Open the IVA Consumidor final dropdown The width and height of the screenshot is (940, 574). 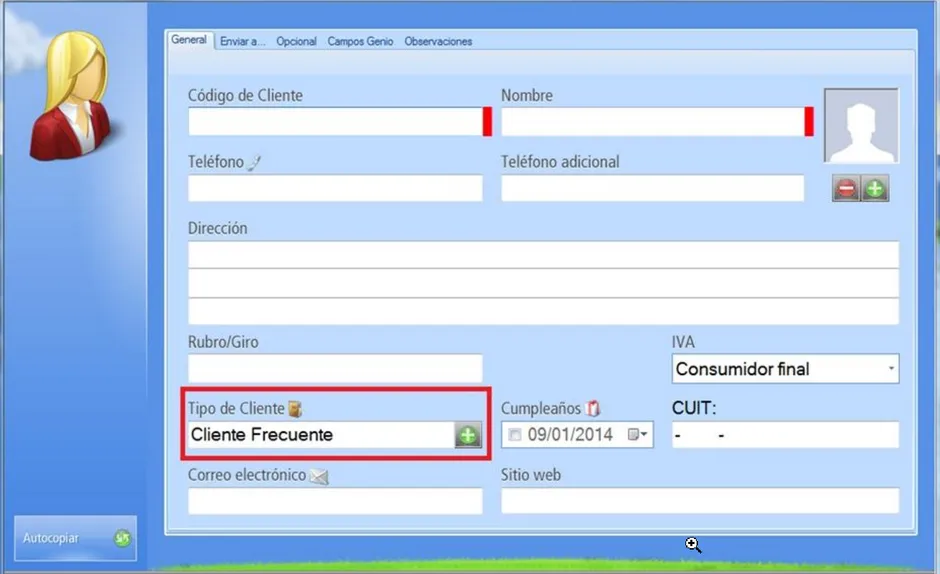pos(785,369)
